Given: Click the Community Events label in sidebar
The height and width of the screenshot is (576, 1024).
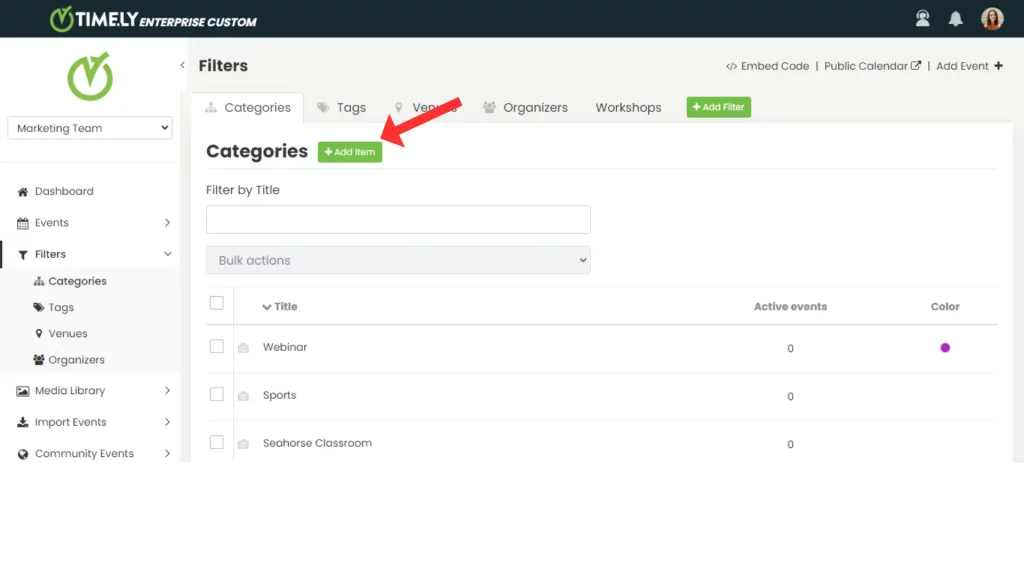Looking at the screenshot, I should 84,453.
